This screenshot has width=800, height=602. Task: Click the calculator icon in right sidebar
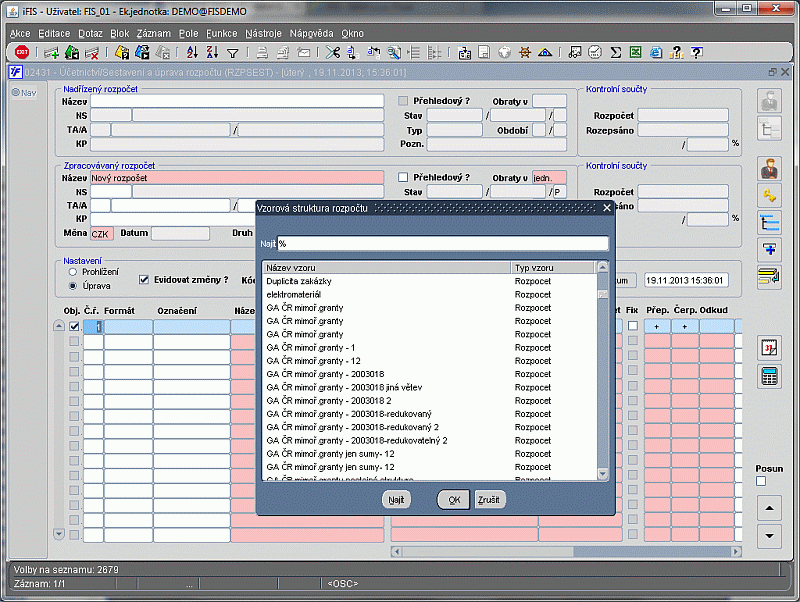coord(770,376)
